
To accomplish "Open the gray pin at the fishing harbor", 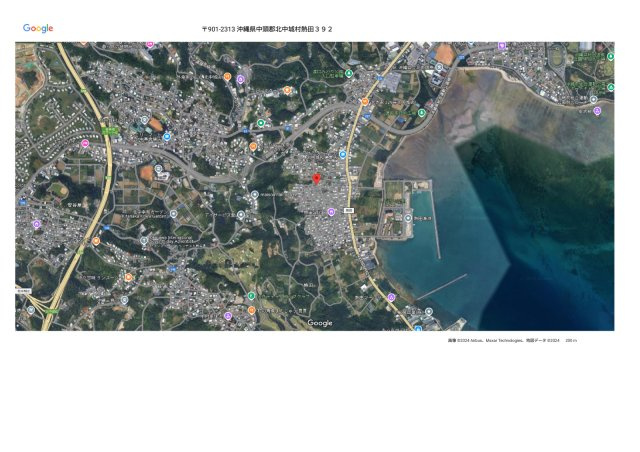I will click(408, 218).
